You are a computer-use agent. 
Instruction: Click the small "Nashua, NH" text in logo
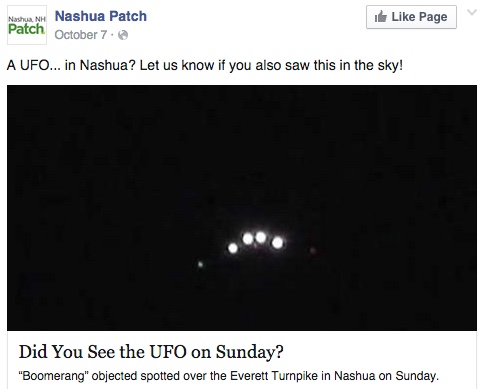pyautogui.click(x=27, y=19)
